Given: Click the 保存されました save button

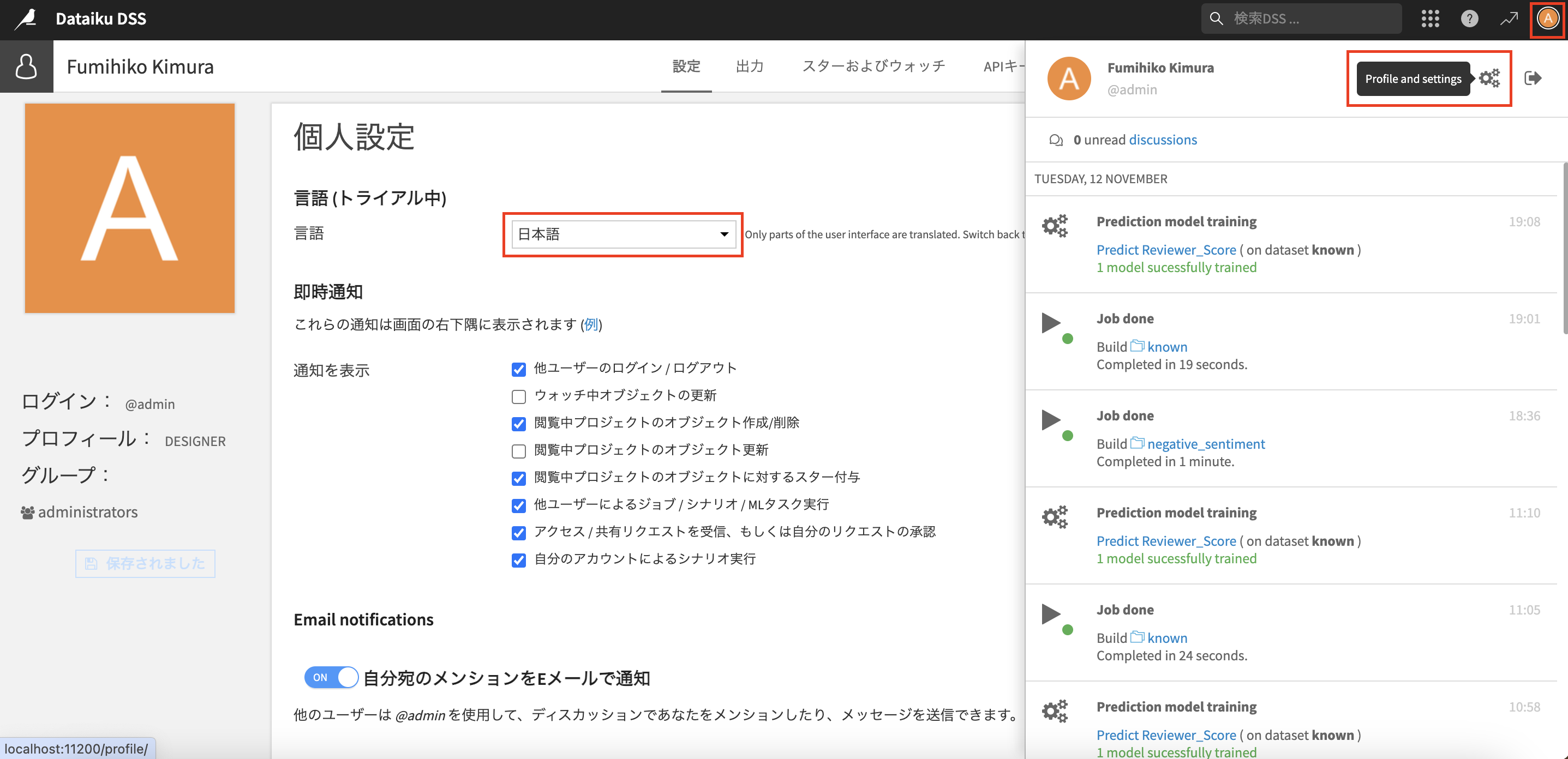Looking at the screenshot, I should [145, 563].
